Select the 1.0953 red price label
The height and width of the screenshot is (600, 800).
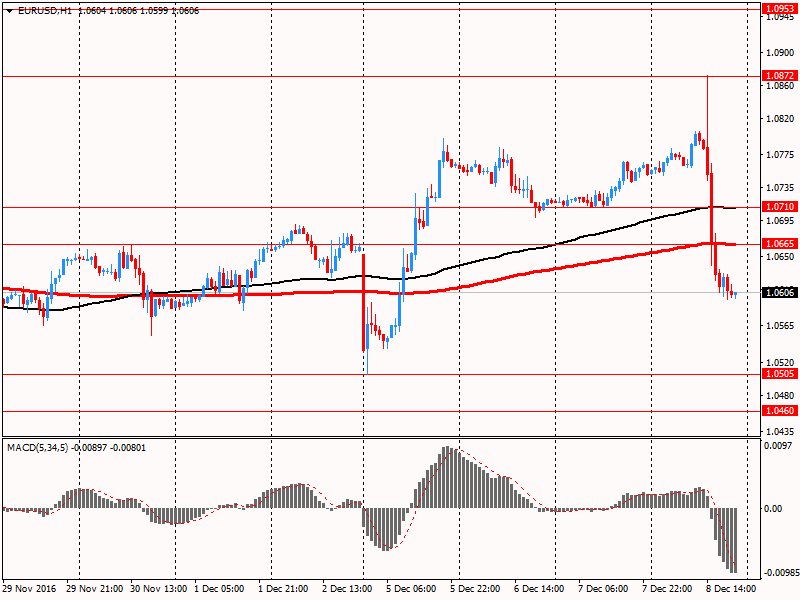(779, 9)
